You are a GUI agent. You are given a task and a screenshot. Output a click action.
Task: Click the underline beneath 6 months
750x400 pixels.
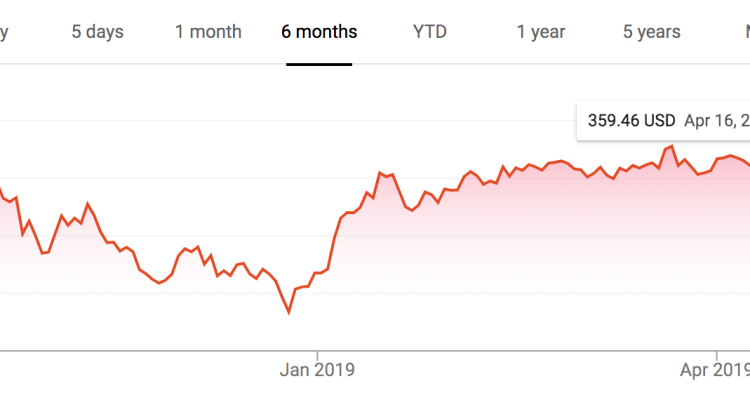[319, 65]
